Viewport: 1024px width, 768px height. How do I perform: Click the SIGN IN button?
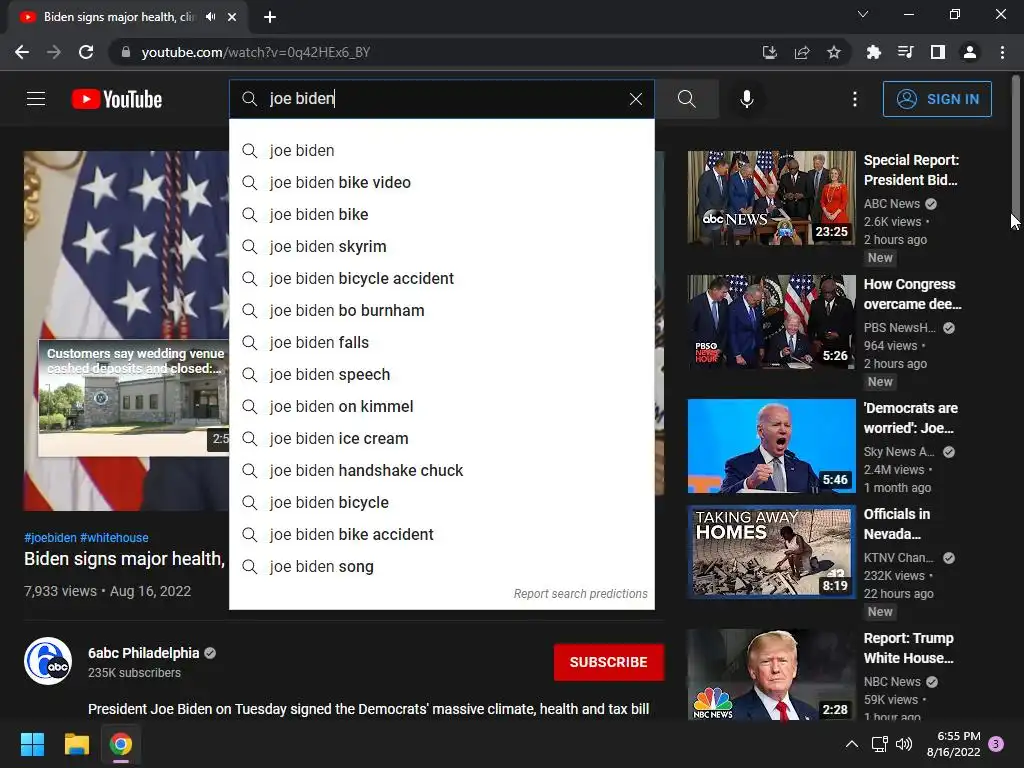point(936,99)
